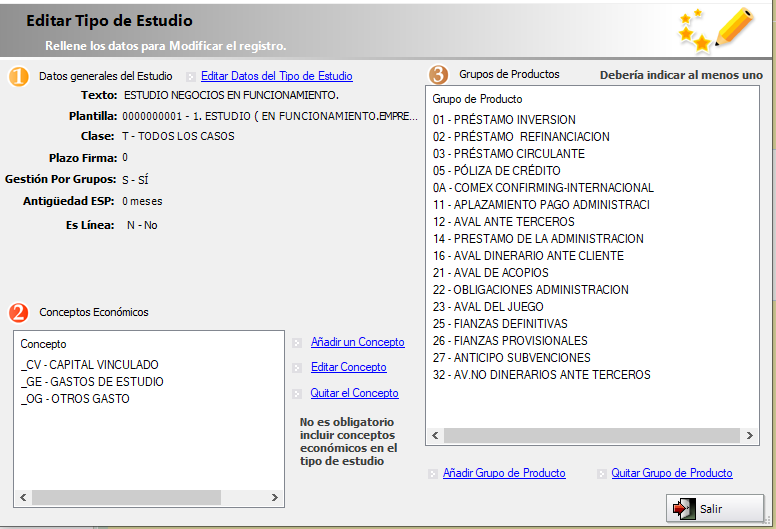Click small icon beside Editar Datos del Tipo
Image resolution: width=776 pixels, height=529 pixels.
(x=191, y=77)
